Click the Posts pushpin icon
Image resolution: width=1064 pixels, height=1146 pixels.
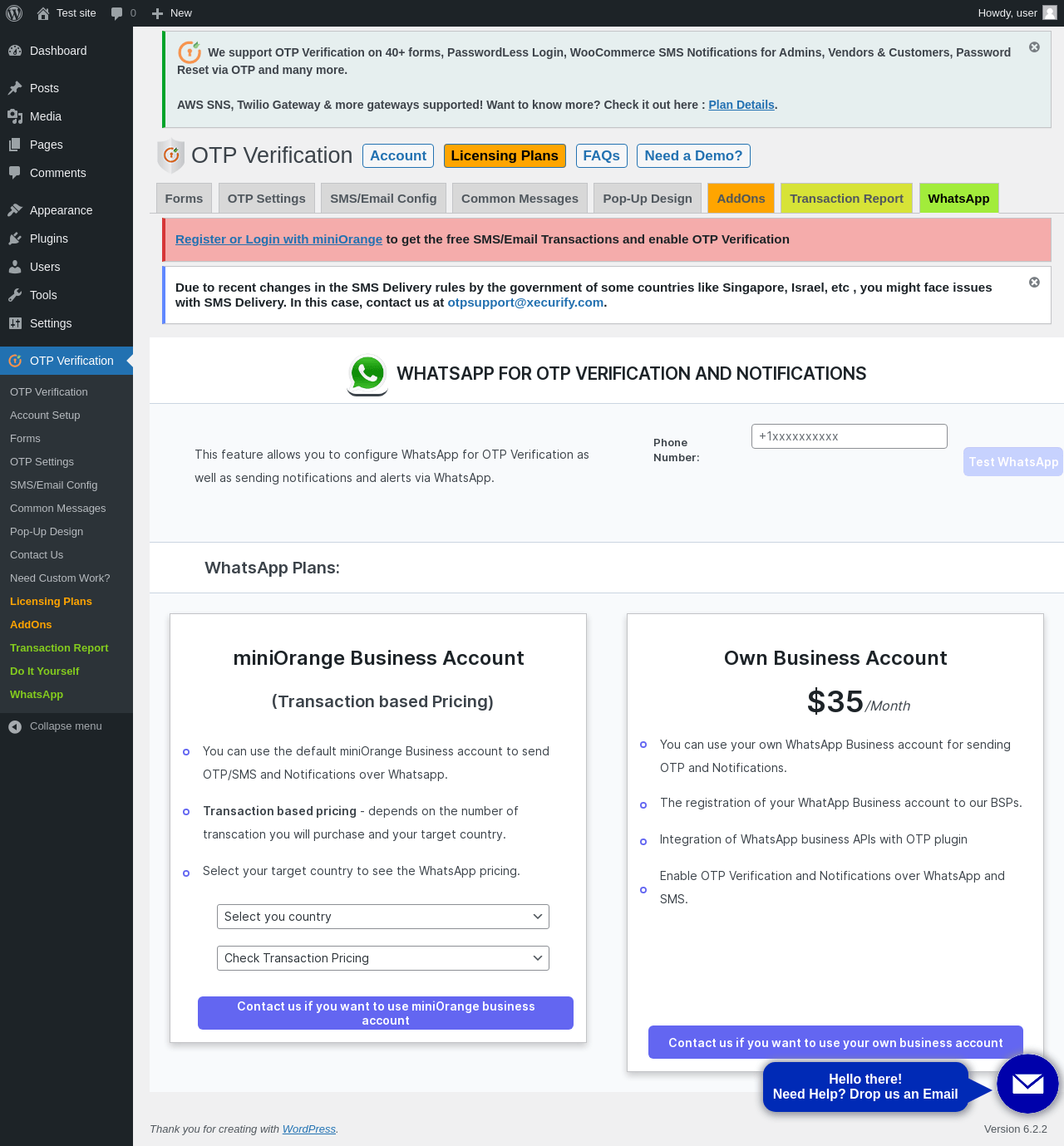pyautogui.click(x=15, y=88)
